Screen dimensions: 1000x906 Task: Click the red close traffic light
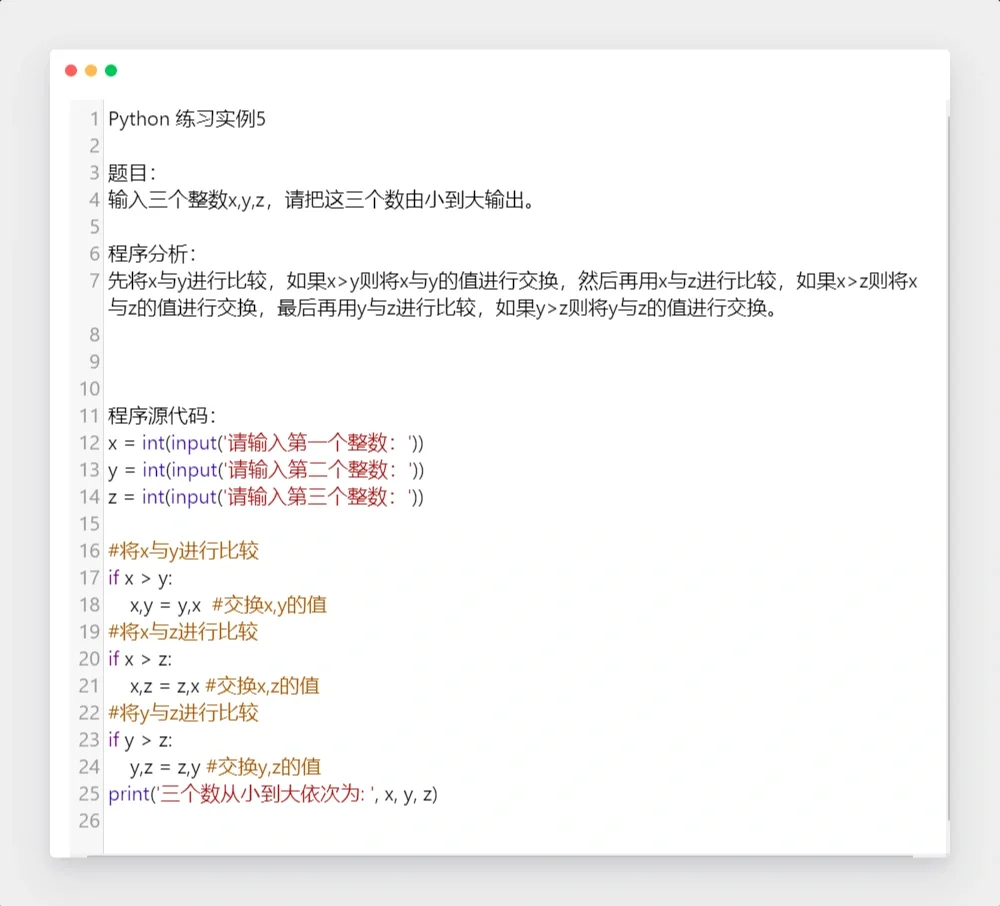click(x=70, y=70)
